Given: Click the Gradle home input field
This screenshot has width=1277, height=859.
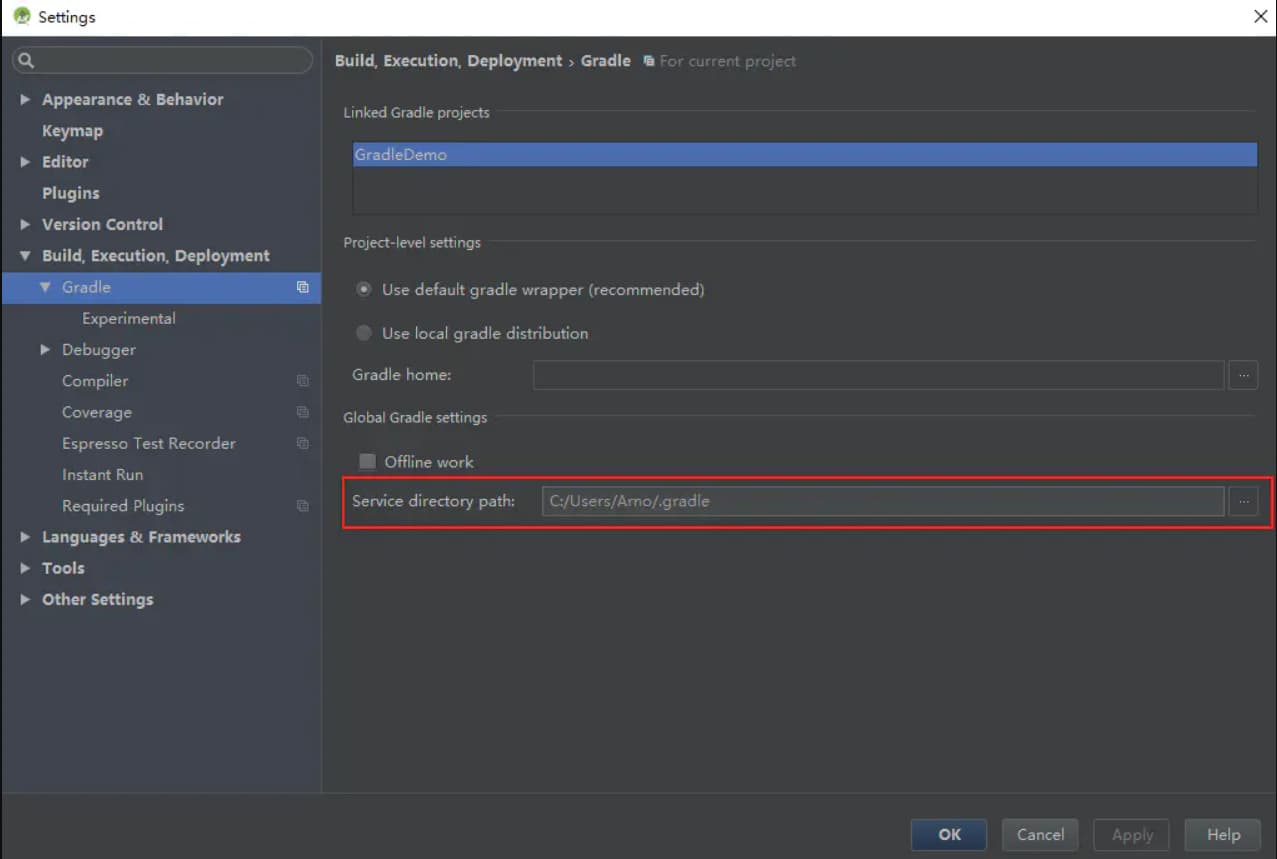Looking at the screenshot, I should click(878, 375).
